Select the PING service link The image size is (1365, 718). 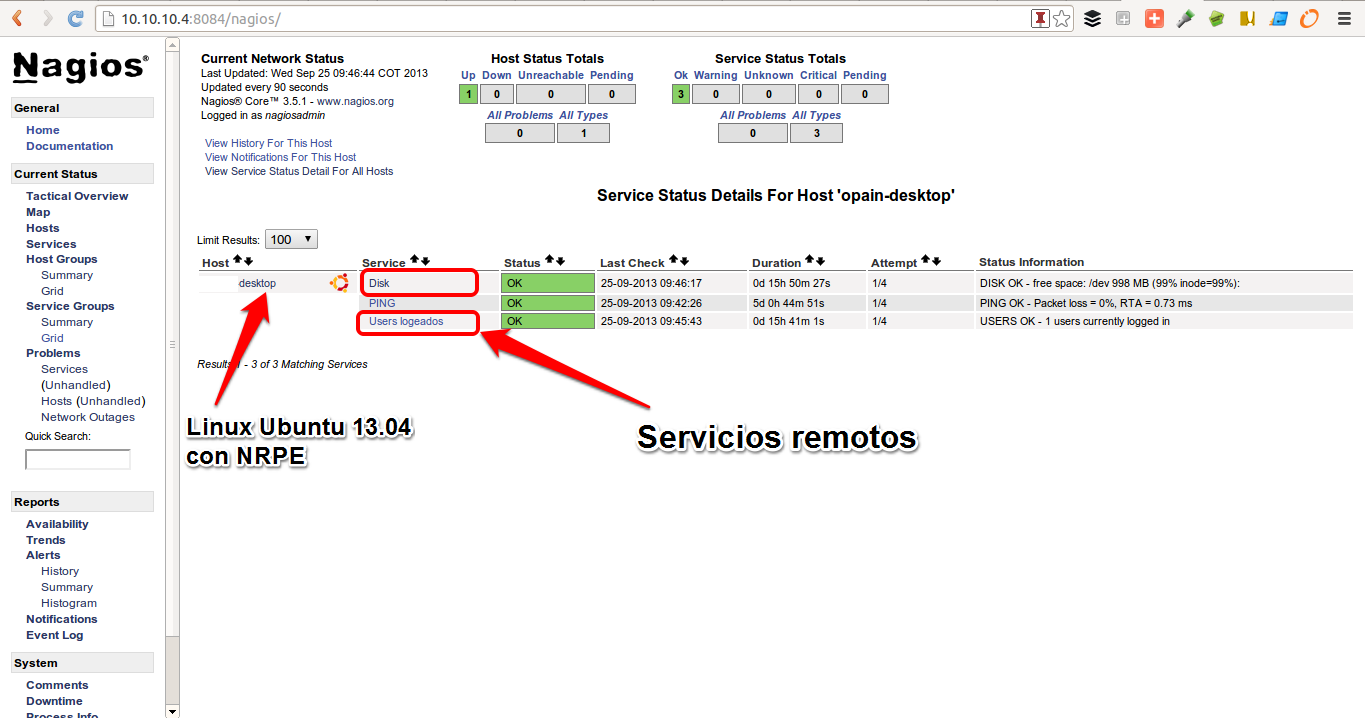pos(381,303)
